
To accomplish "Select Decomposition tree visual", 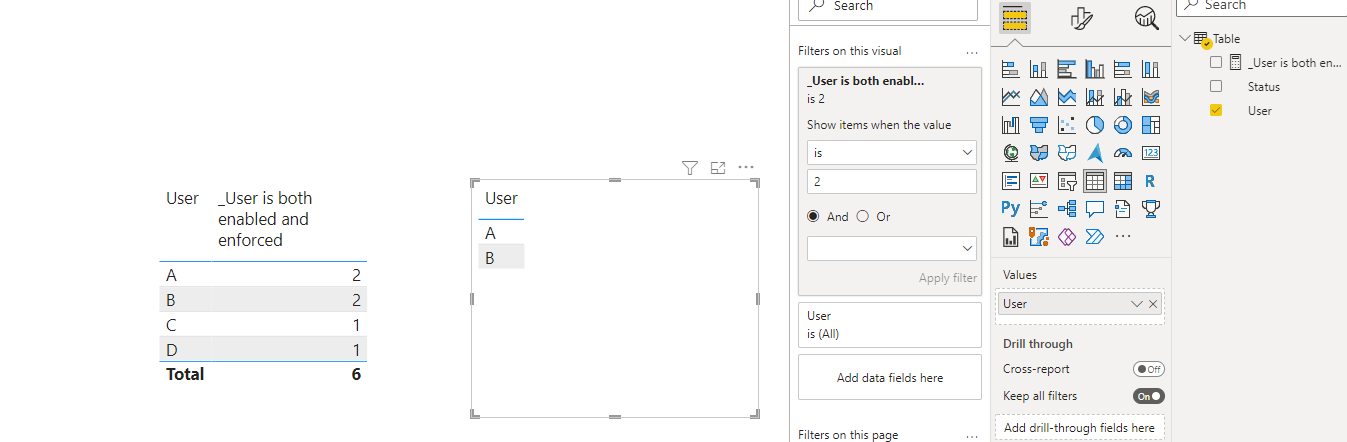I will coord(1067,209).
